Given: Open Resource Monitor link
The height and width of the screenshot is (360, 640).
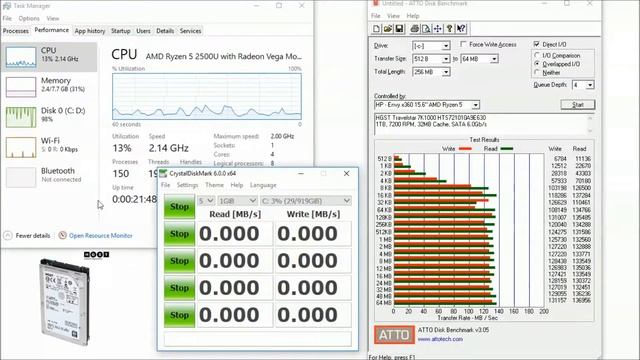Looking at the screenshot, I should pos(101,236).
